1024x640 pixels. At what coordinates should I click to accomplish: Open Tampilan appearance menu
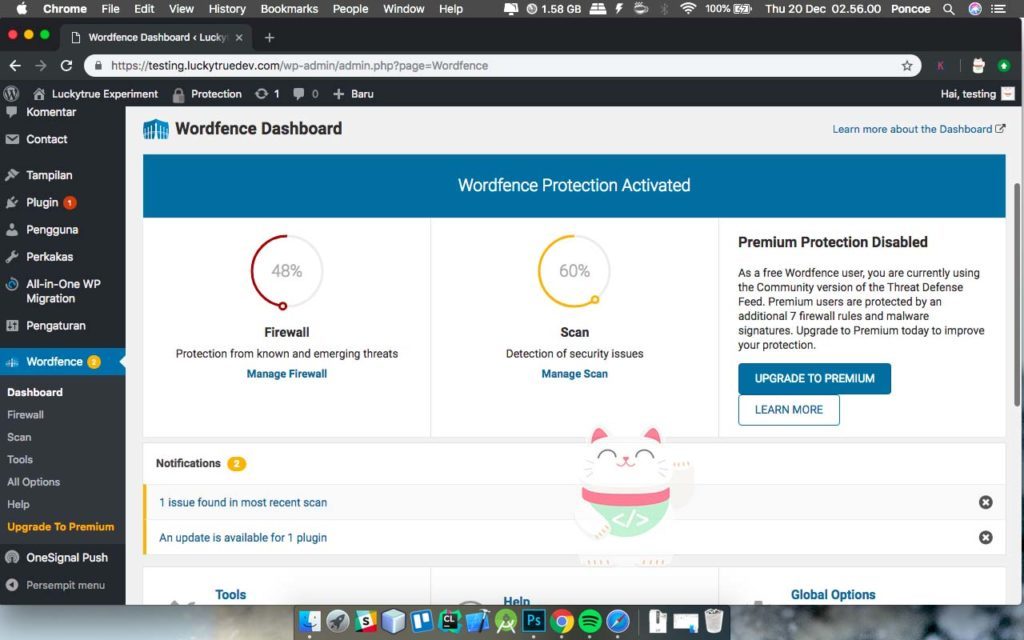49,175
